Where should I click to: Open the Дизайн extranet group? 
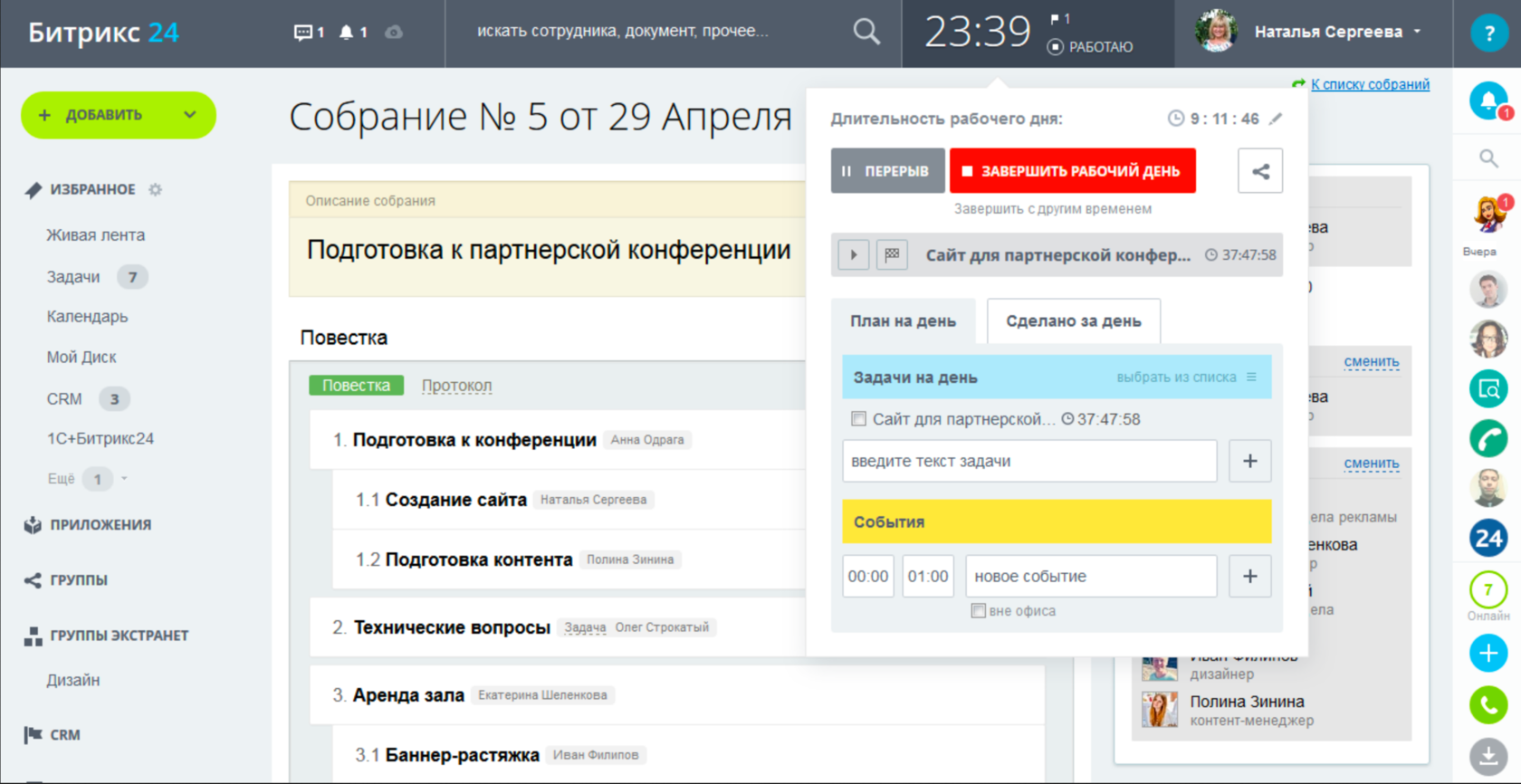(x=73, y=681)
